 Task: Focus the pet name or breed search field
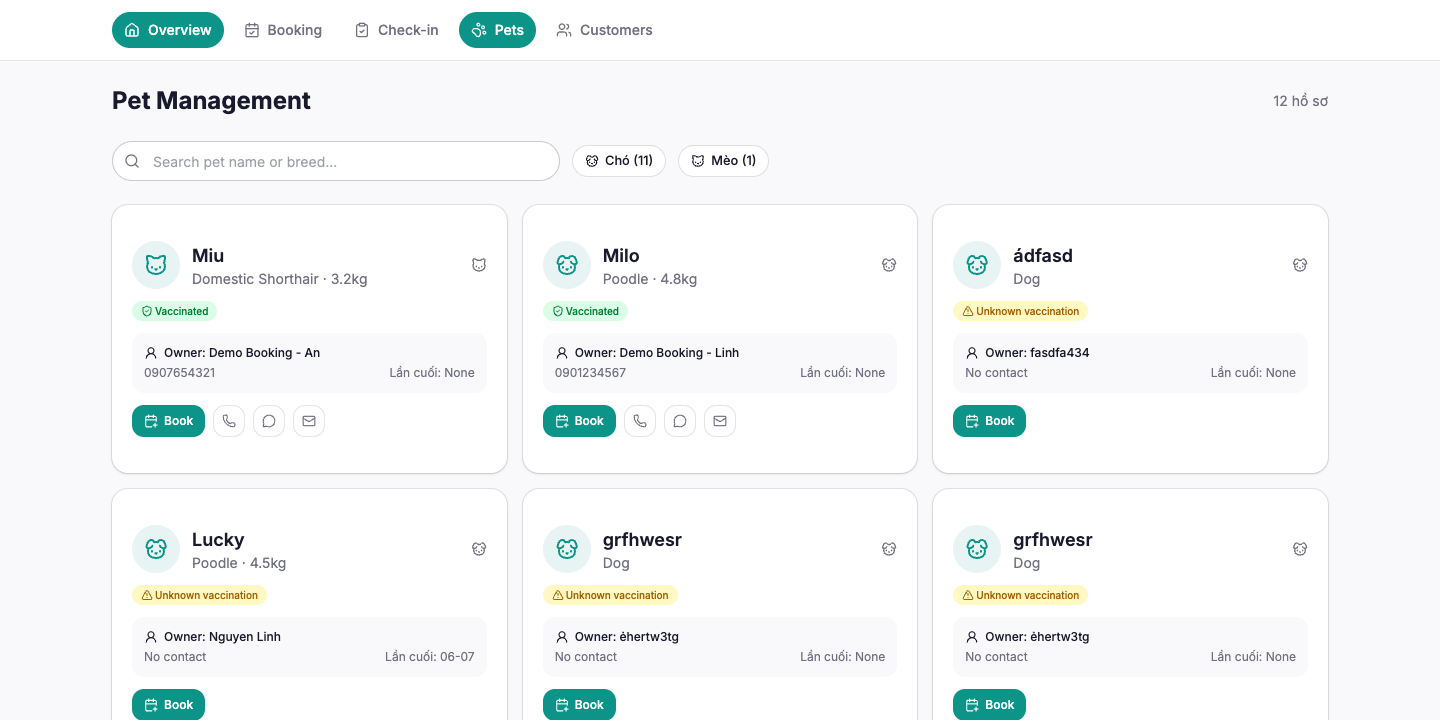point(336,161)
